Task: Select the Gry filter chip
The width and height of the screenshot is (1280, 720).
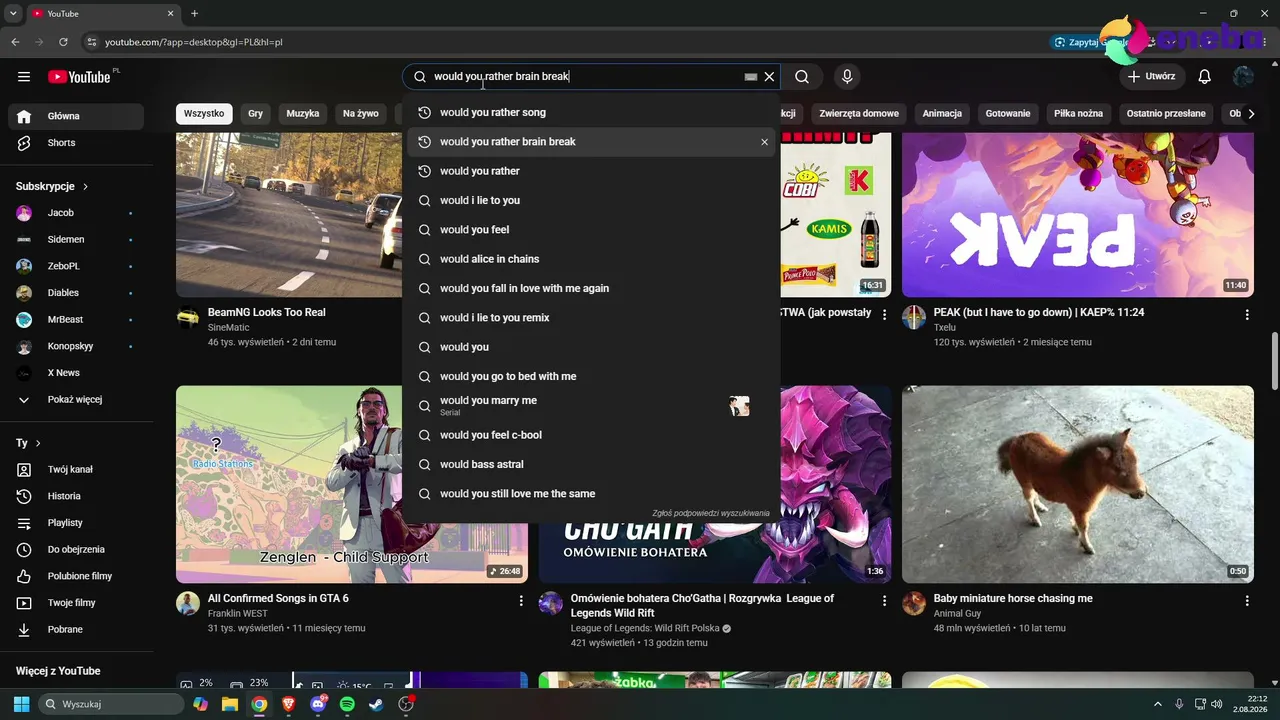Action: (x=255, y=114)
